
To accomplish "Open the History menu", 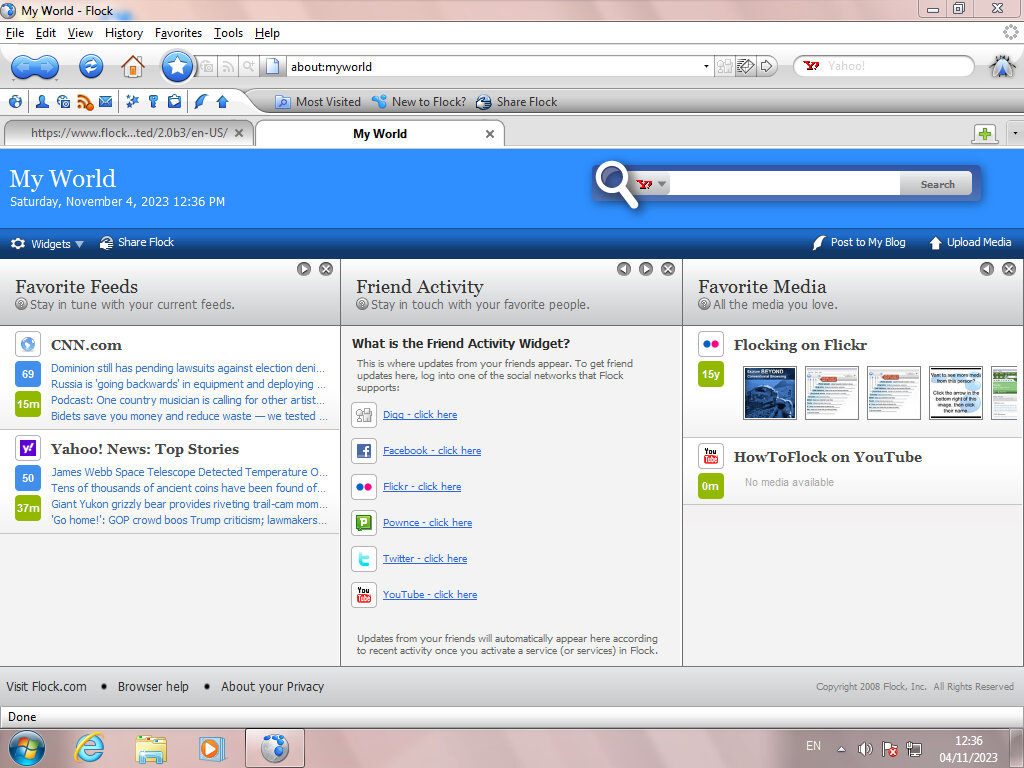I will coord(123,33).
